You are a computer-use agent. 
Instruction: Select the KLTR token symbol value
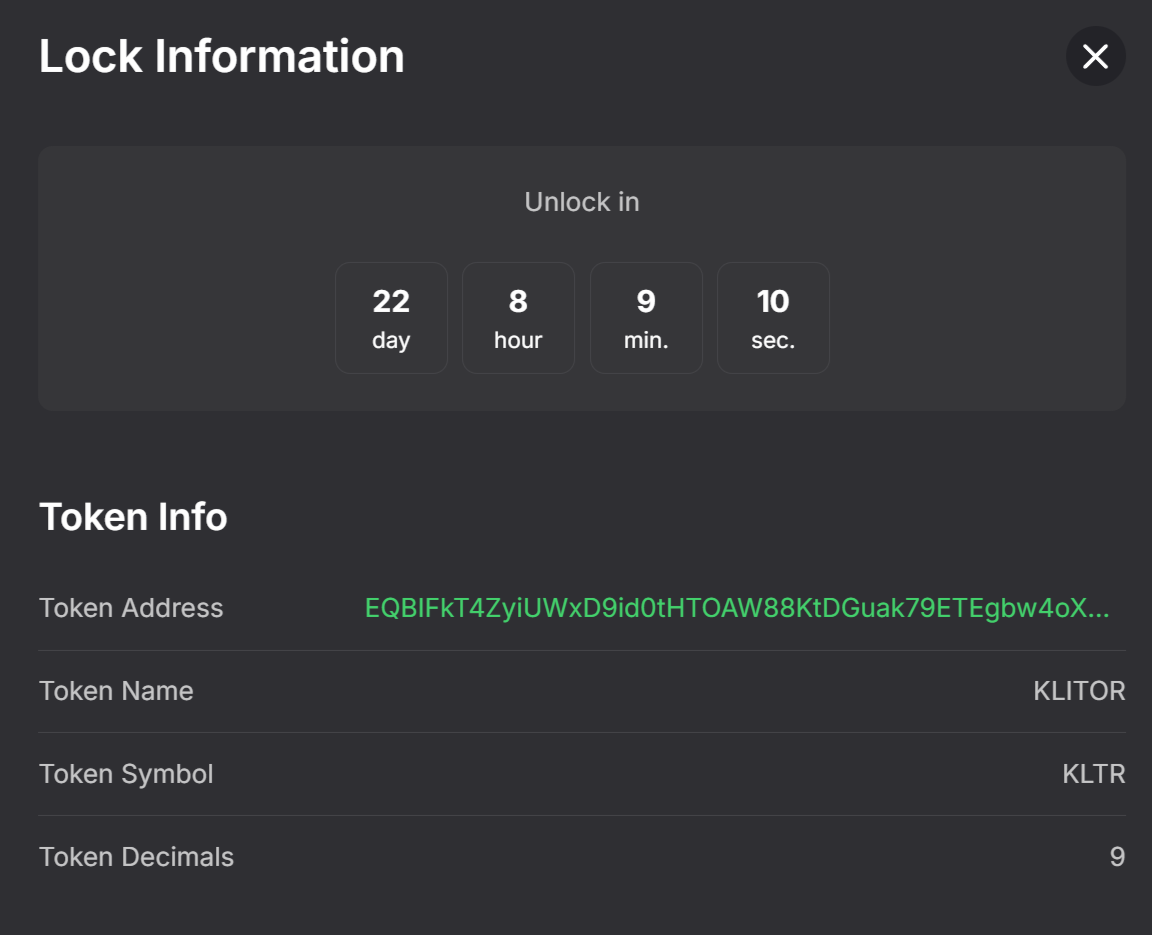pos(1093,774)
